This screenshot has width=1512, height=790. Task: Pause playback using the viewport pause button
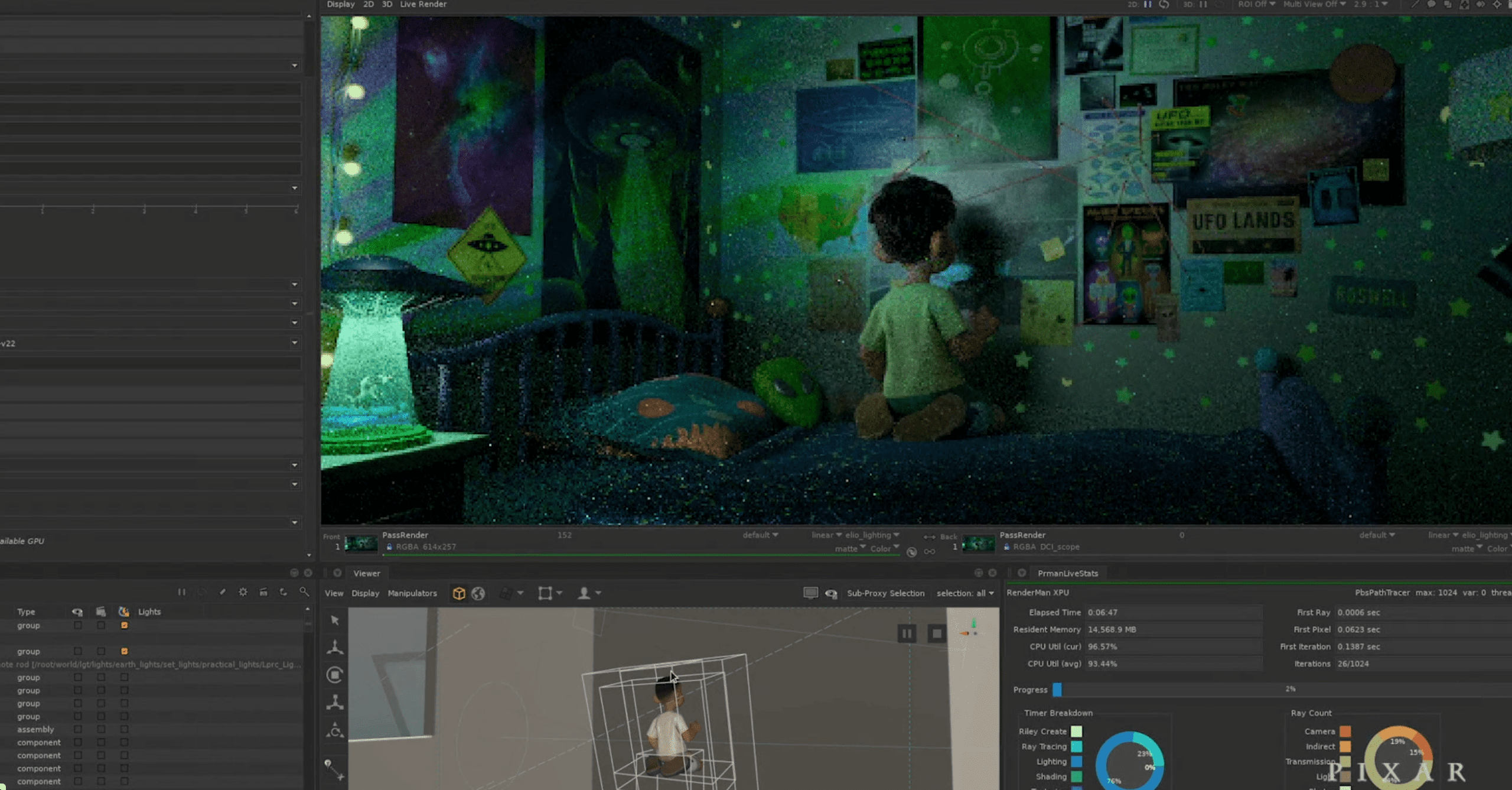tap(908, 633)
